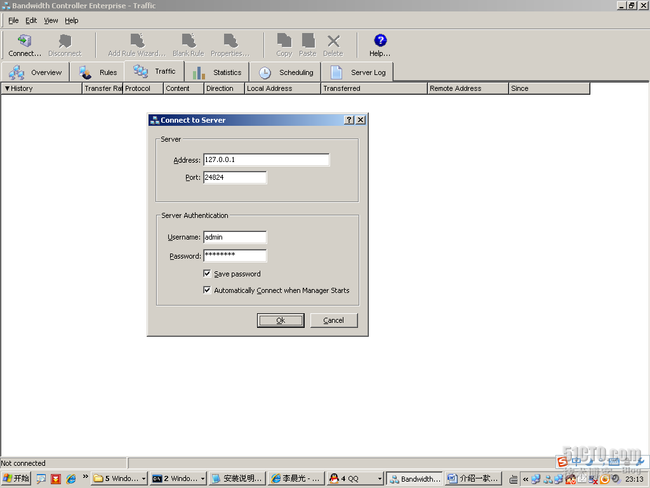Viewport: 650px width, 488px height.
Task: Switch to the Rules tab
Action: pos(98,72)
